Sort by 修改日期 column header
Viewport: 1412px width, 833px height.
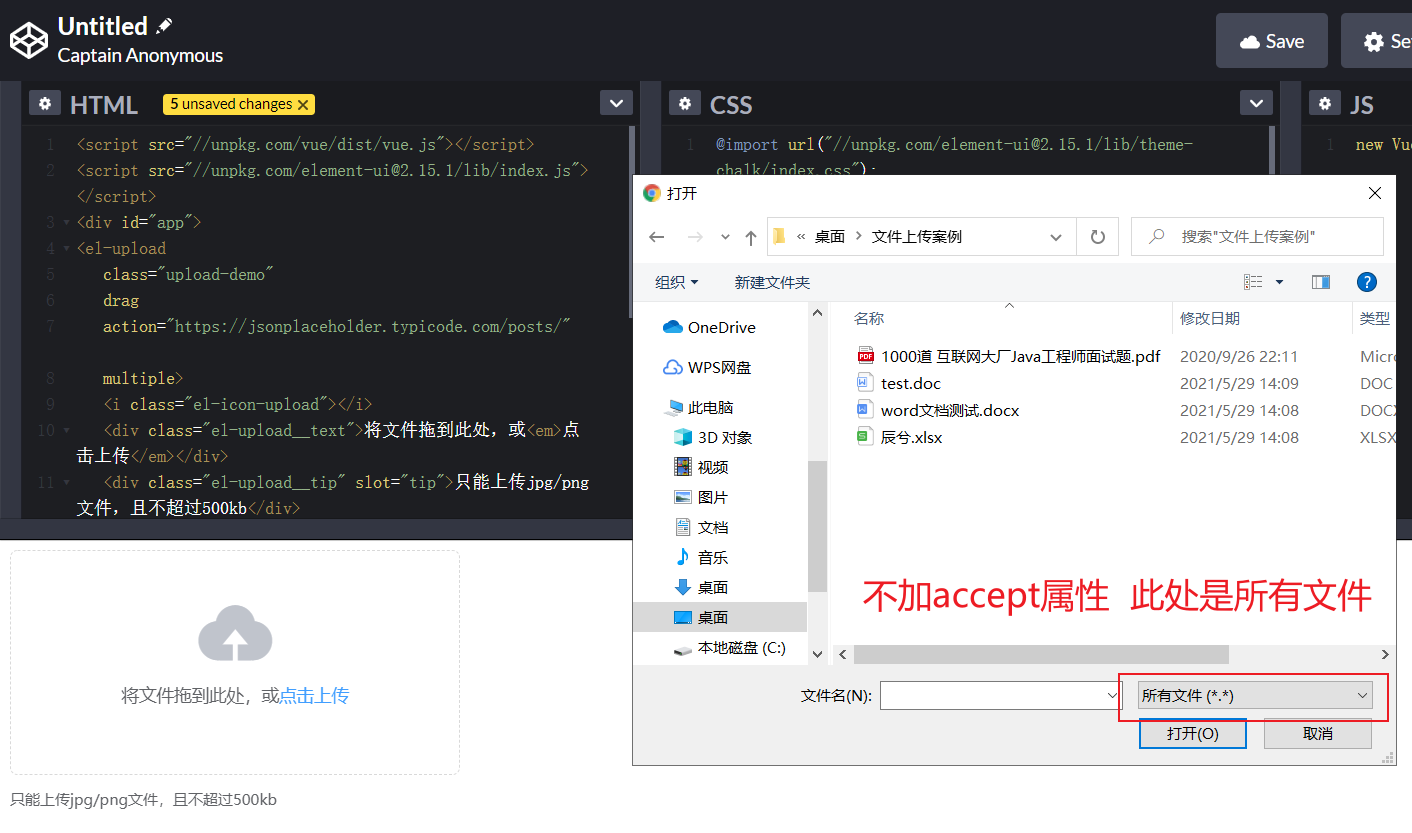(1210, 318)
